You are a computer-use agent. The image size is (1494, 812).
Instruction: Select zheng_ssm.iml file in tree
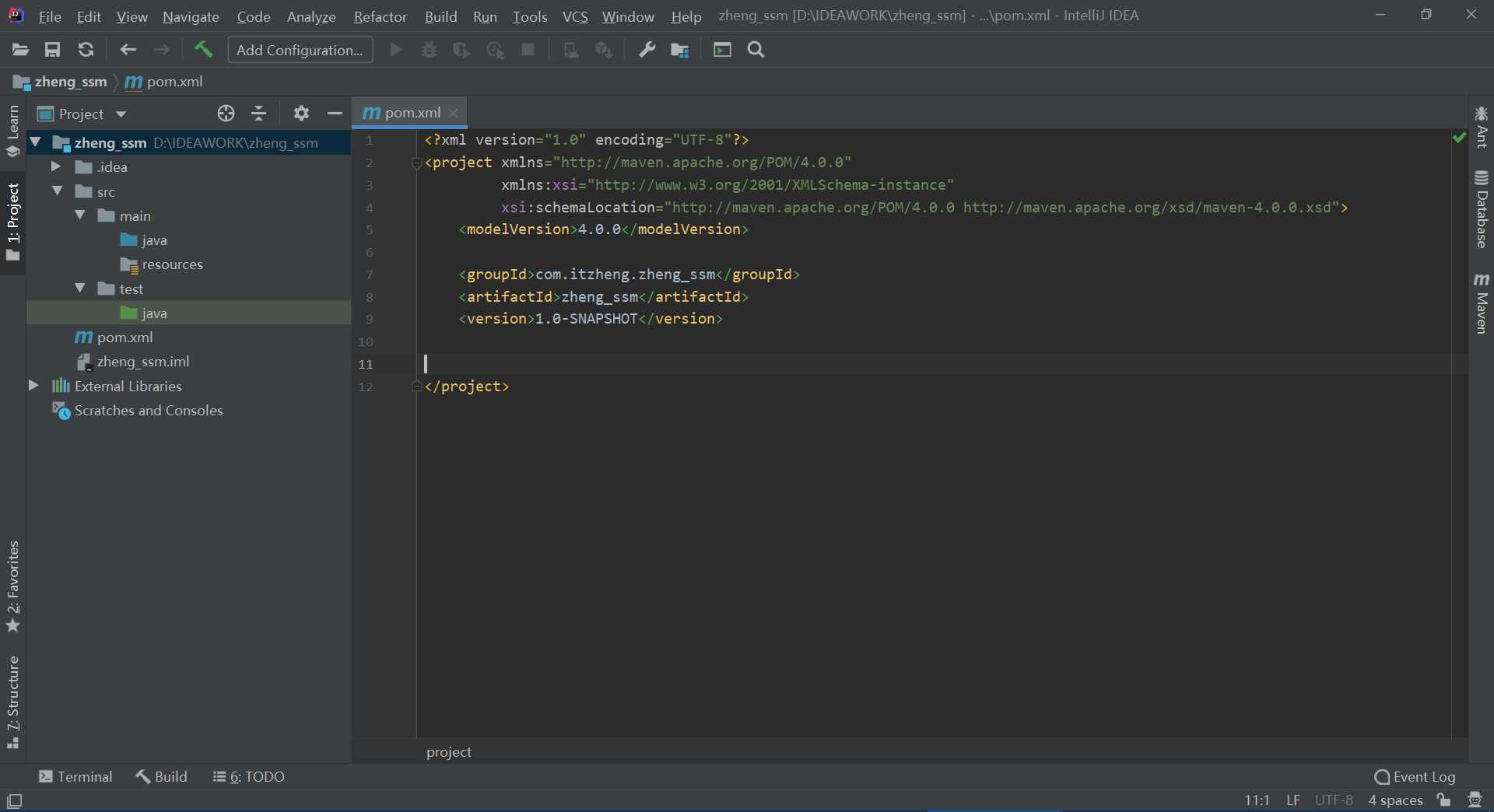coord(133,361)
